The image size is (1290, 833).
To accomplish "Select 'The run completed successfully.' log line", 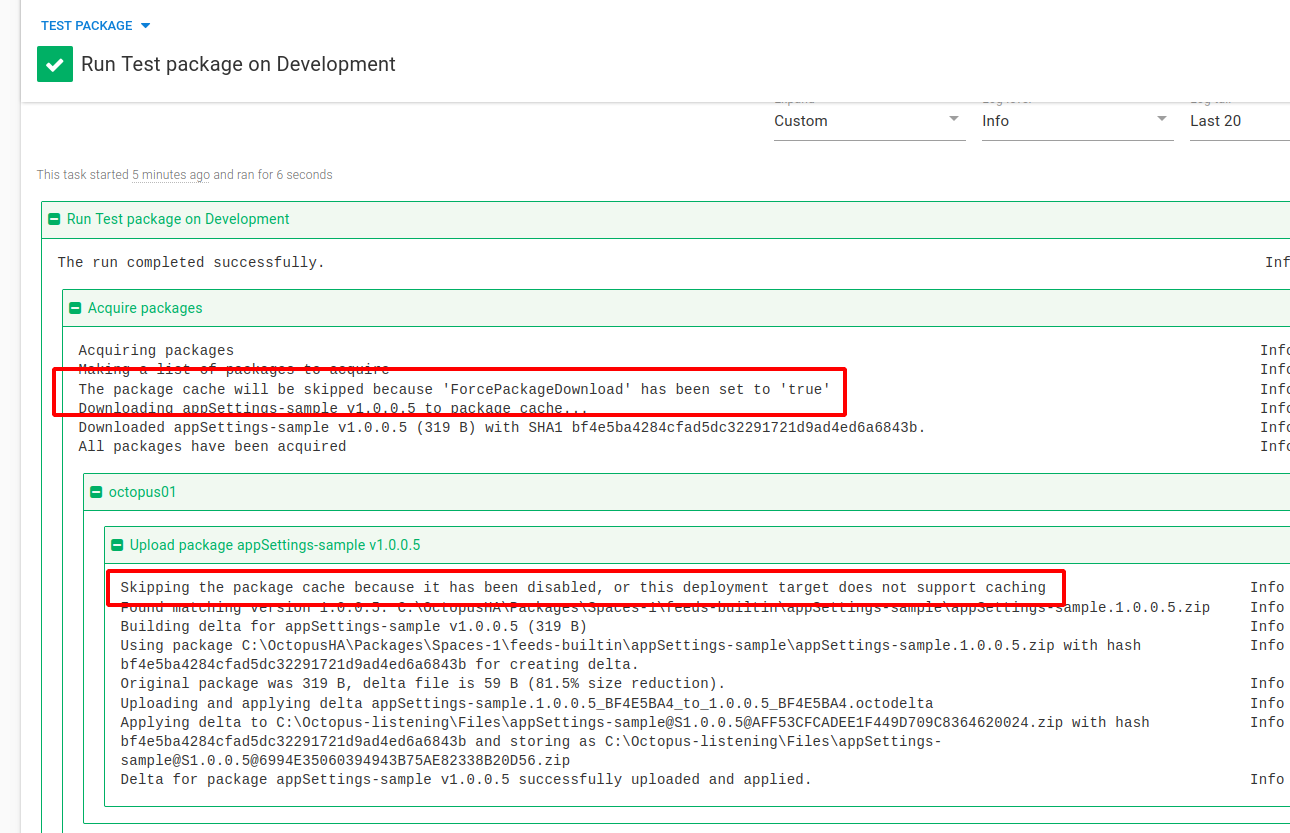I will click(x=191, y=263).
